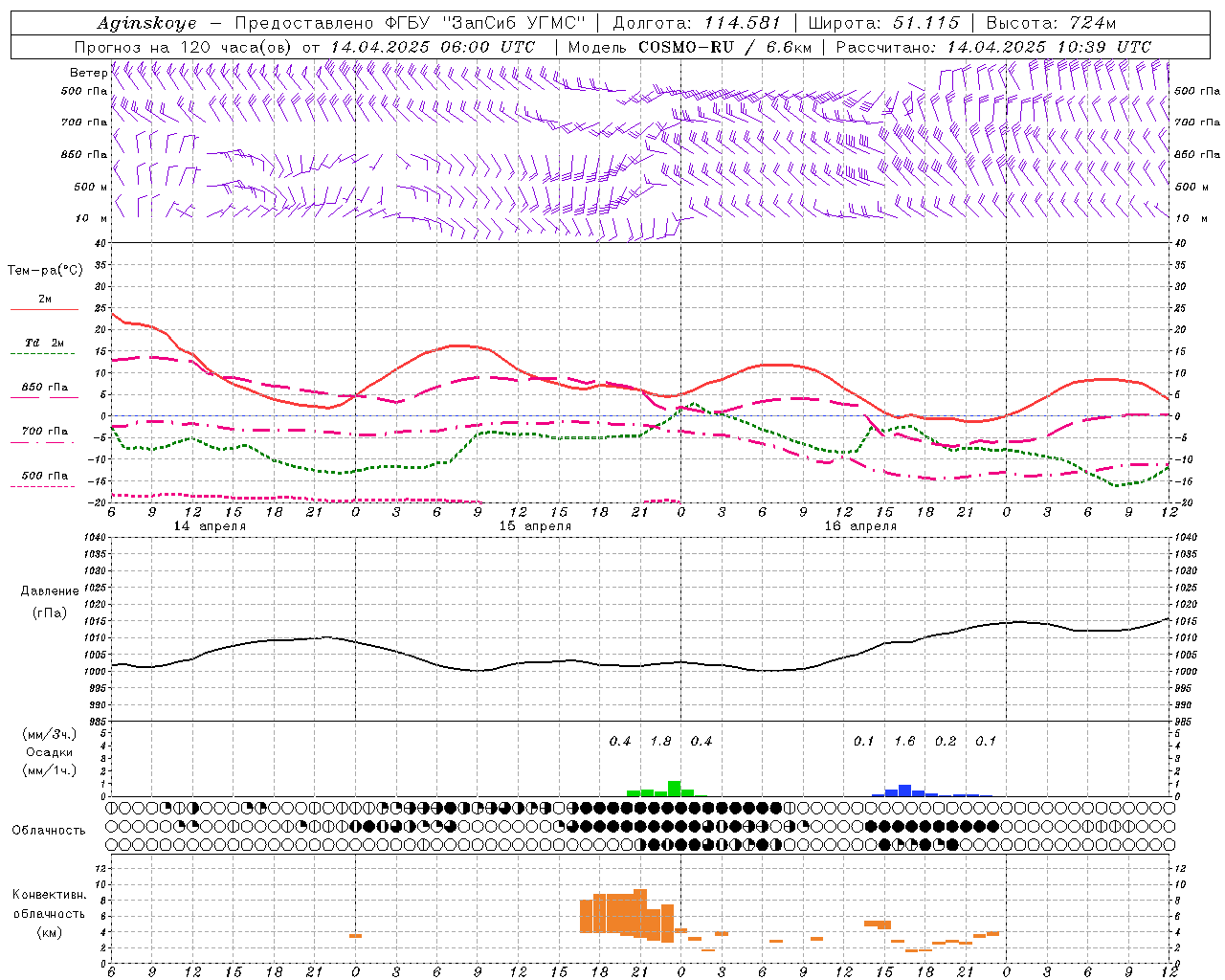This screenshot has width=1225, height=980.
Task: Click the "500 гПа" temperature legend entry
Action: tap(45, 476)
